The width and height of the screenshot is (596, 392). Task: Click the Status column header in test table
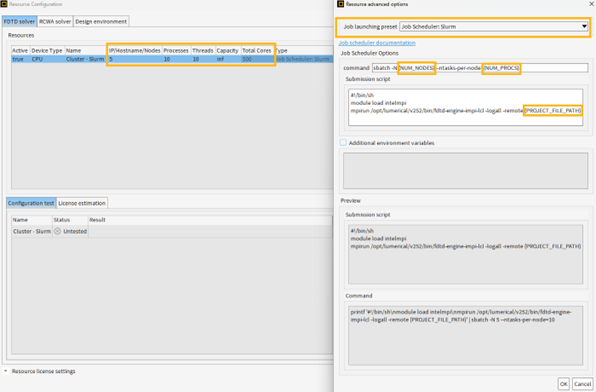(x=62, y=220)
